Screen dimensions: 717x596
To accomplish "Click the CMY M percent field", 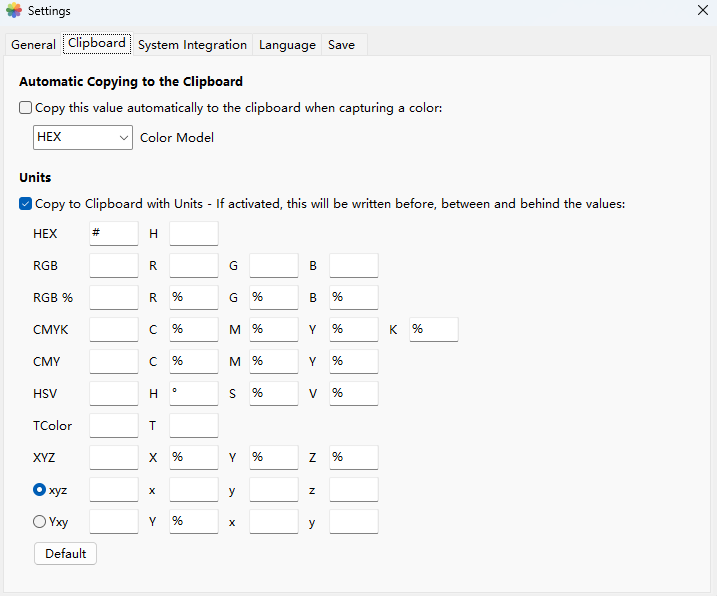I will click(274, 362).
